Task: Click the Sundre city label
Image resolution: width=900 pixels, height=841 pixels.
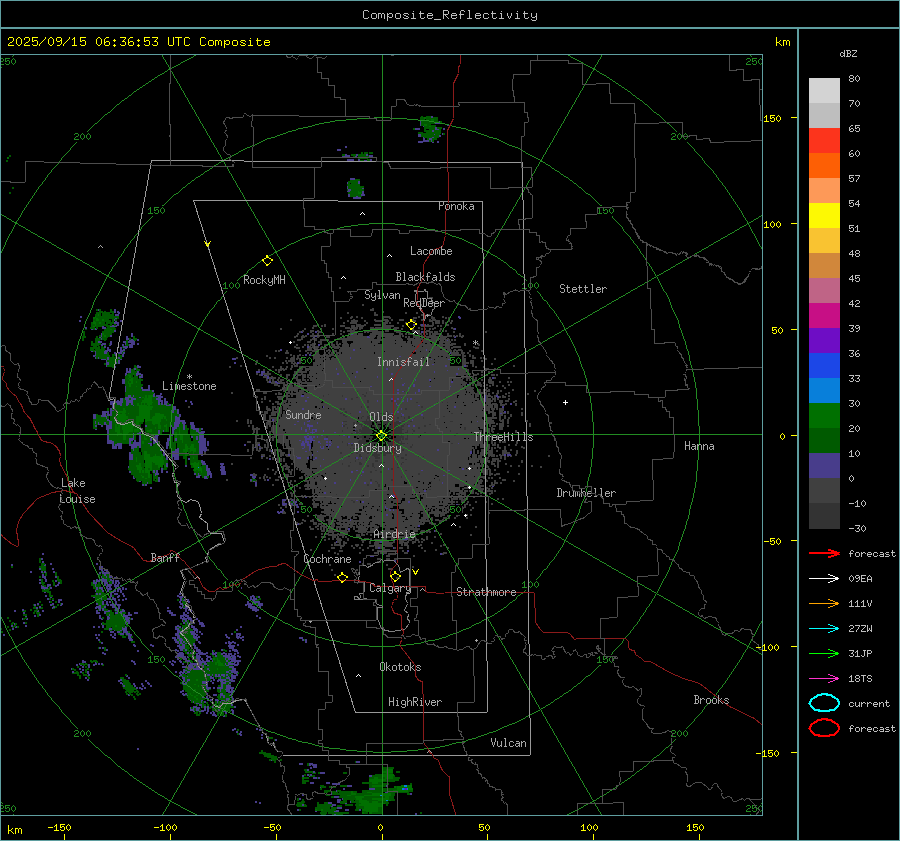Action: coord(303,415)
